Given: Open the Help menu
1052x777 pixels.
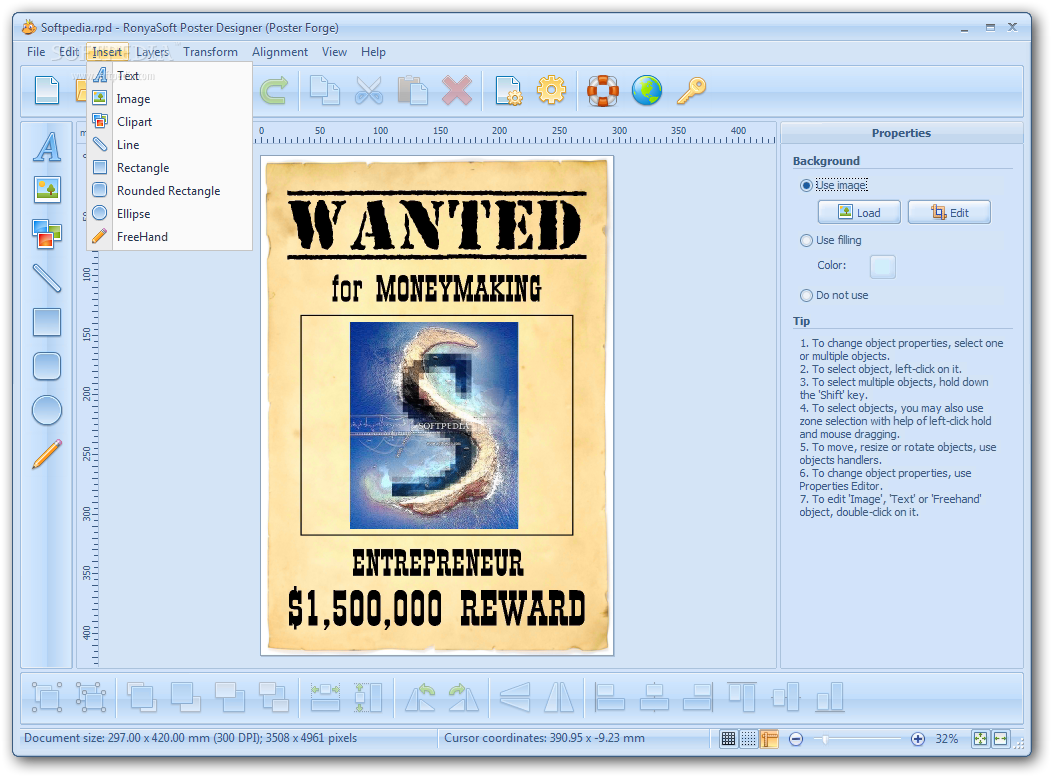Looking at the screenshot, I should [x=373, y=52].
